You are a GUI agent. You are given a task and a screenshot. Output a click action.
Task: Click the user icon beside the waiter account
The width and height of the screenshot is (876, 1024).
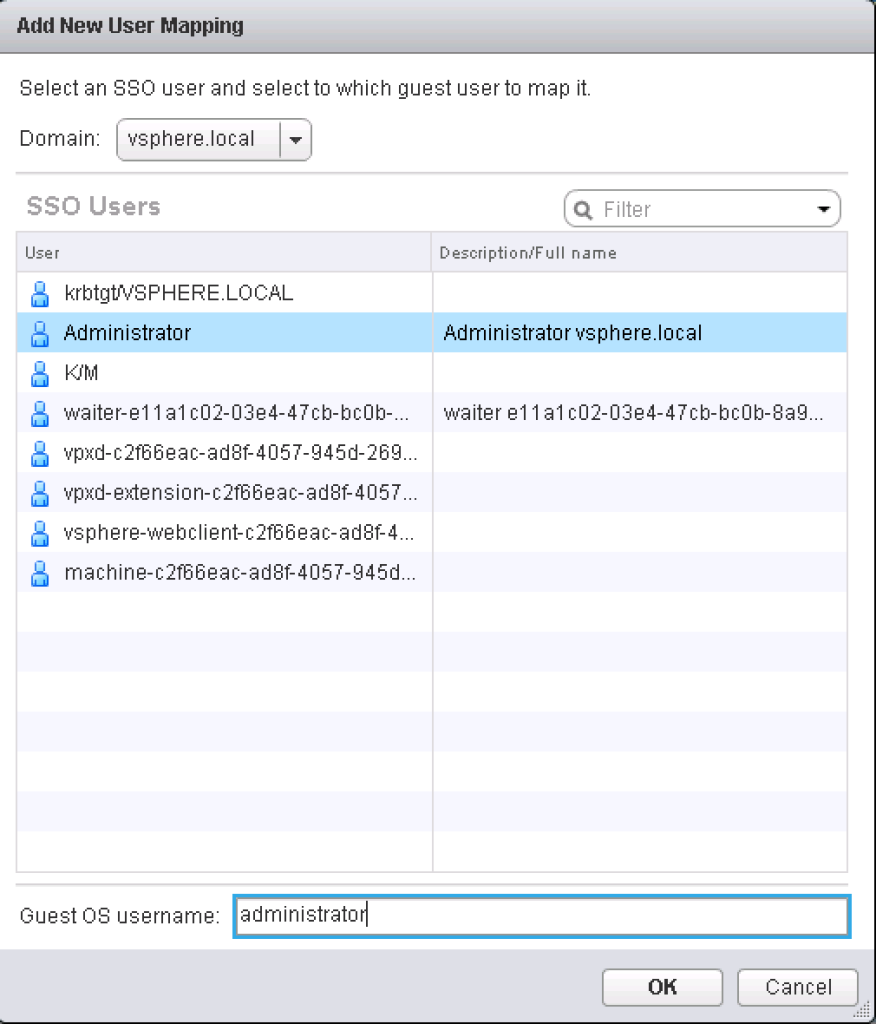click(x=39, y=413)
